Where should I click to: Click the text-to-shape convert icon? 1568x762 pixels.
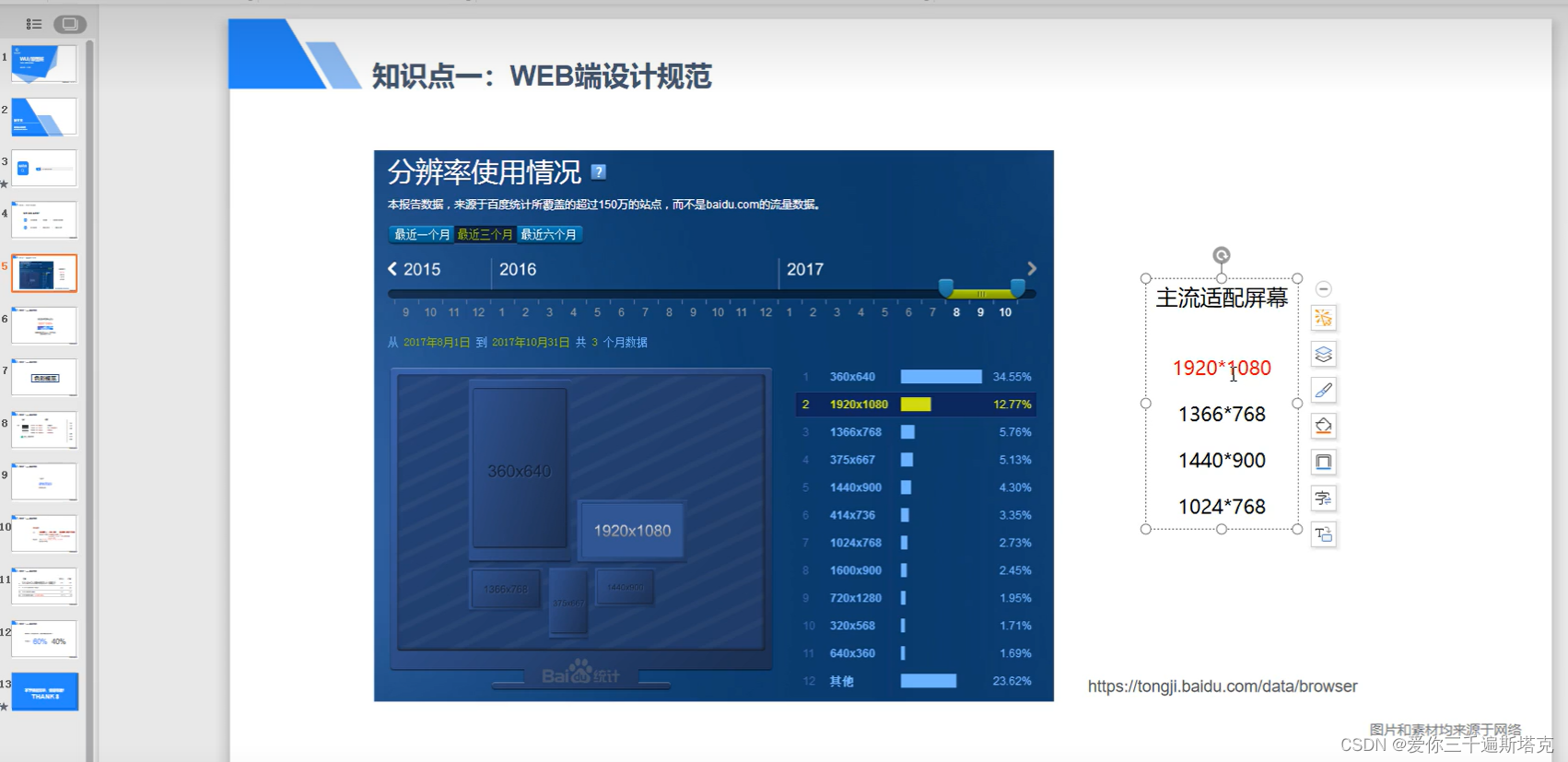1323,534
